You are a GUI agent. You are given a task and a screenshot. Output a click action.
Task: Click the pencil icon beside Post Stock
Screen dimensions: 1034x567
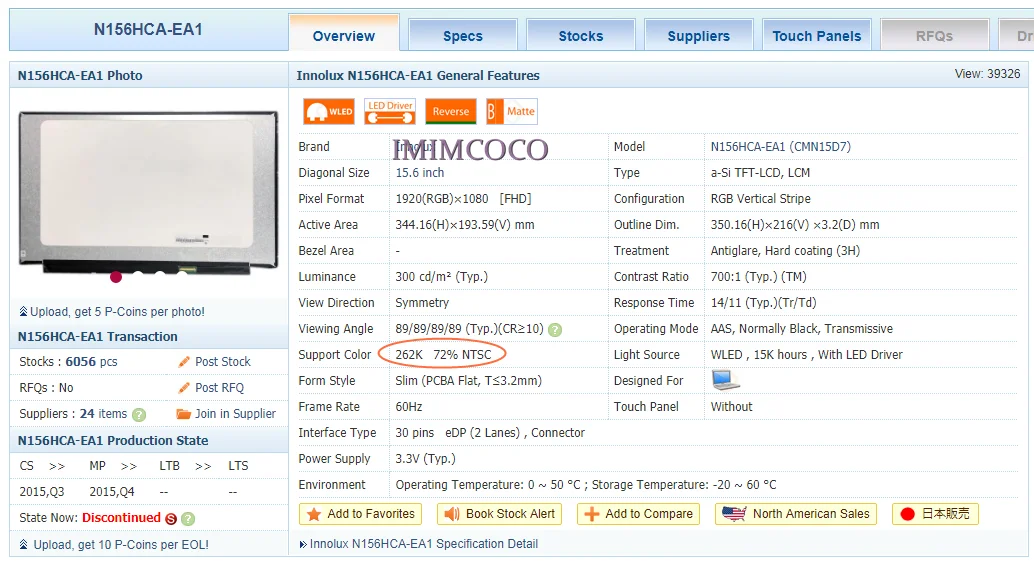(x=184, y=362)
